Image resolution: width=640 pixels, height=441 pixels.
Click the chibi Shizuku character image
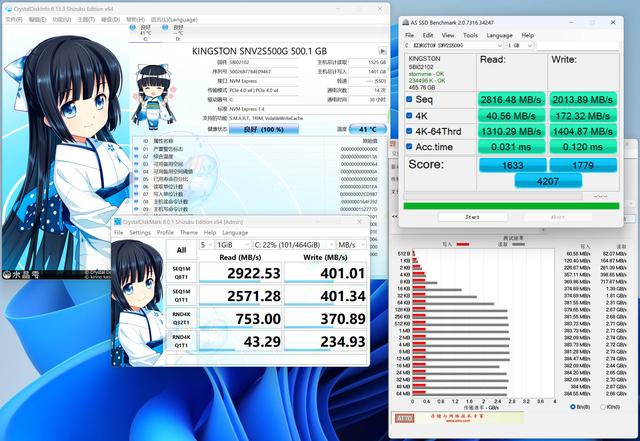point(153,96)
